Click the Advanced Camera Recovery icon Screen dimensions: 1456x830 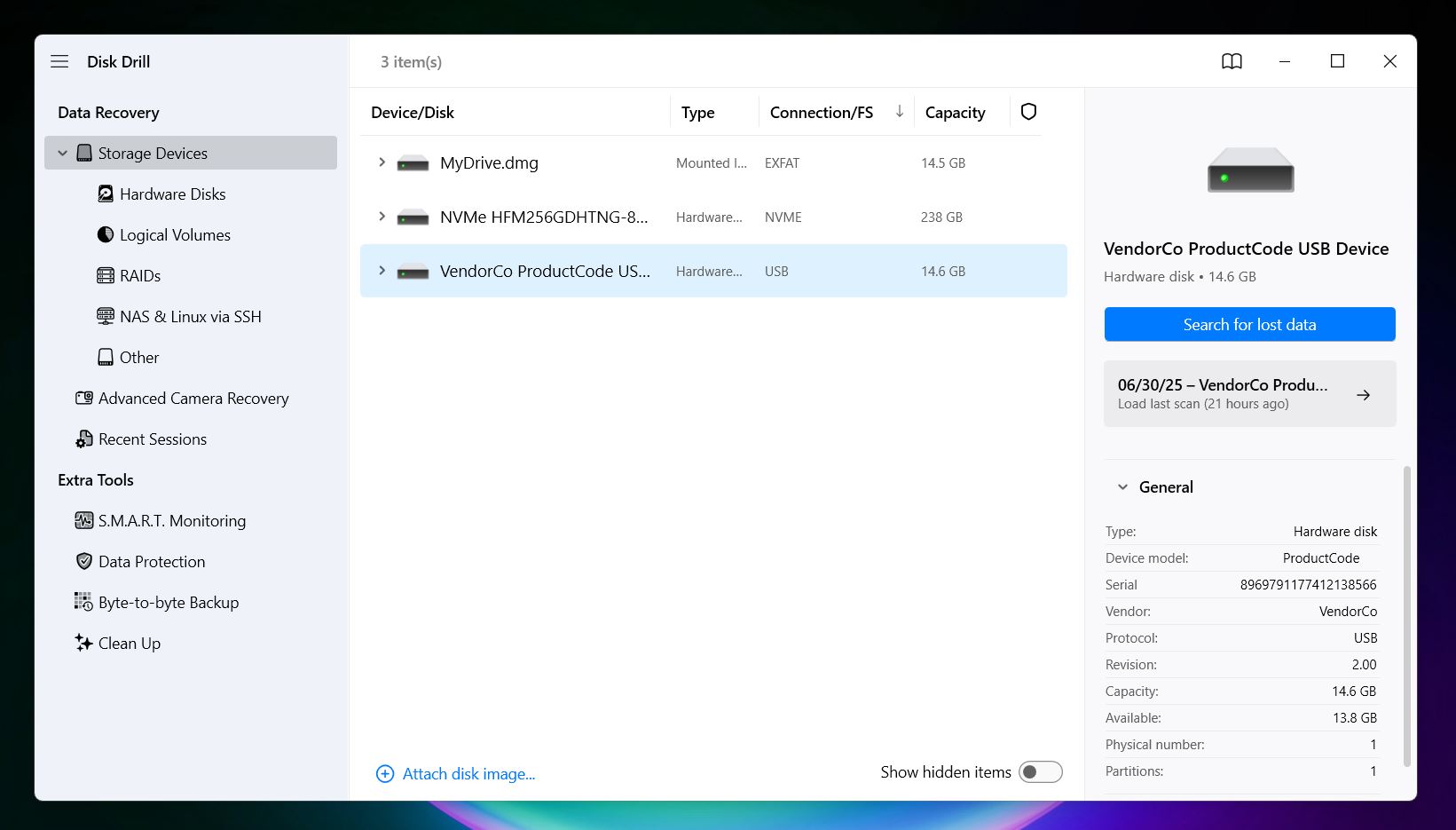pyautogui.click(x=84, y=398)
